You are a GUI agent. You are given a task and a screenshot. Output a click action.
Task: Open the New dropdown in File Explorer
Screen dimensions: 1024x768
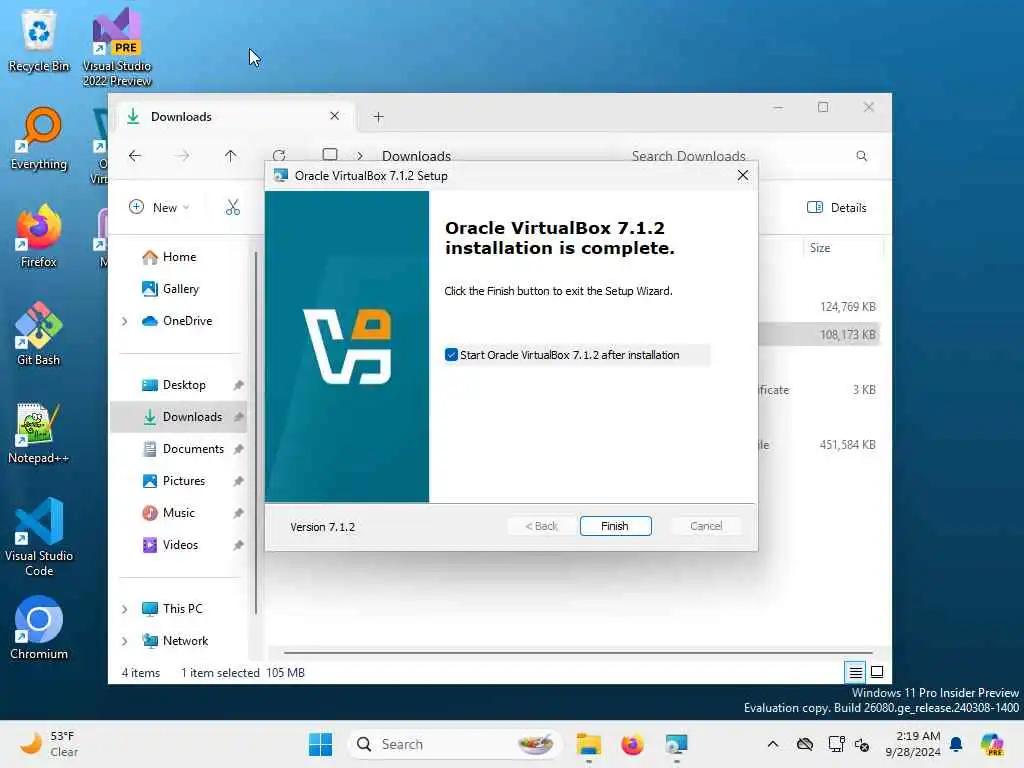pyautogui.click(x=159, y=207)
